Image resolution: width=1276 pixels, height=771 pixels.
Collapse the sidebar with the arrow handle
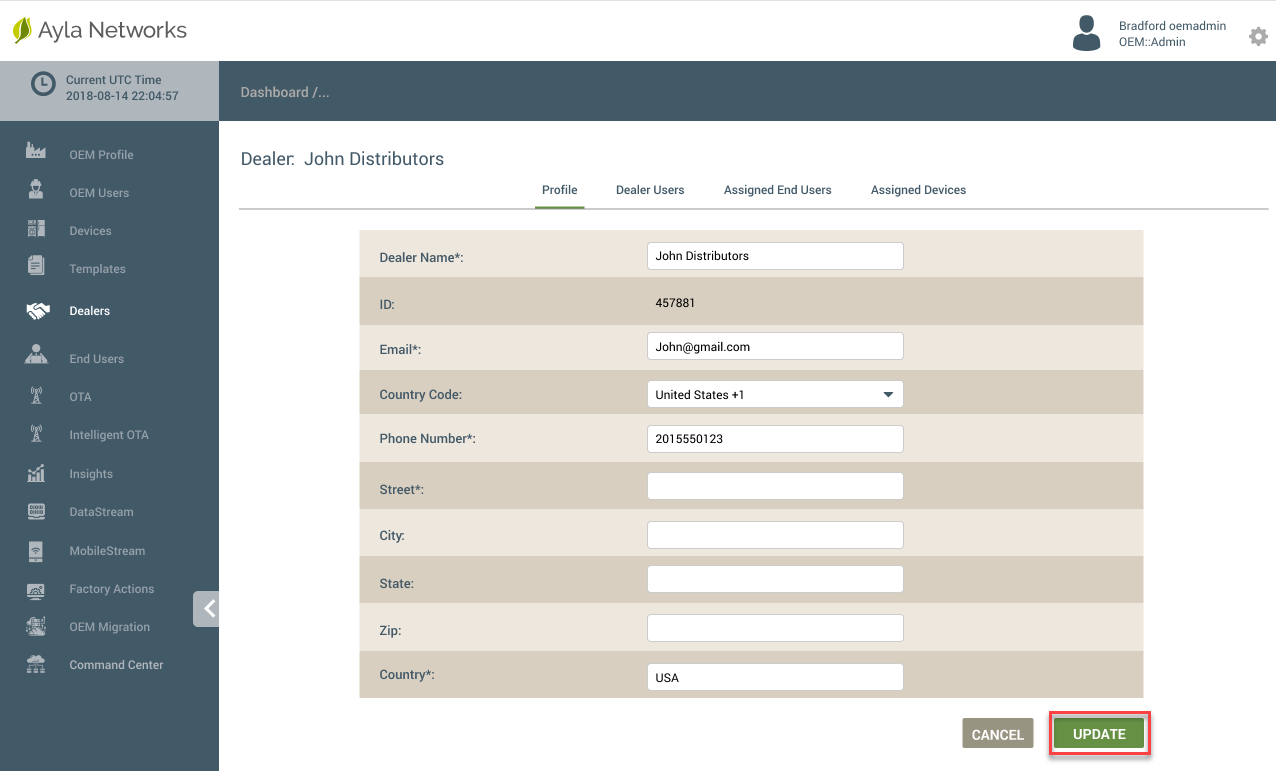[x=206, y=609]
